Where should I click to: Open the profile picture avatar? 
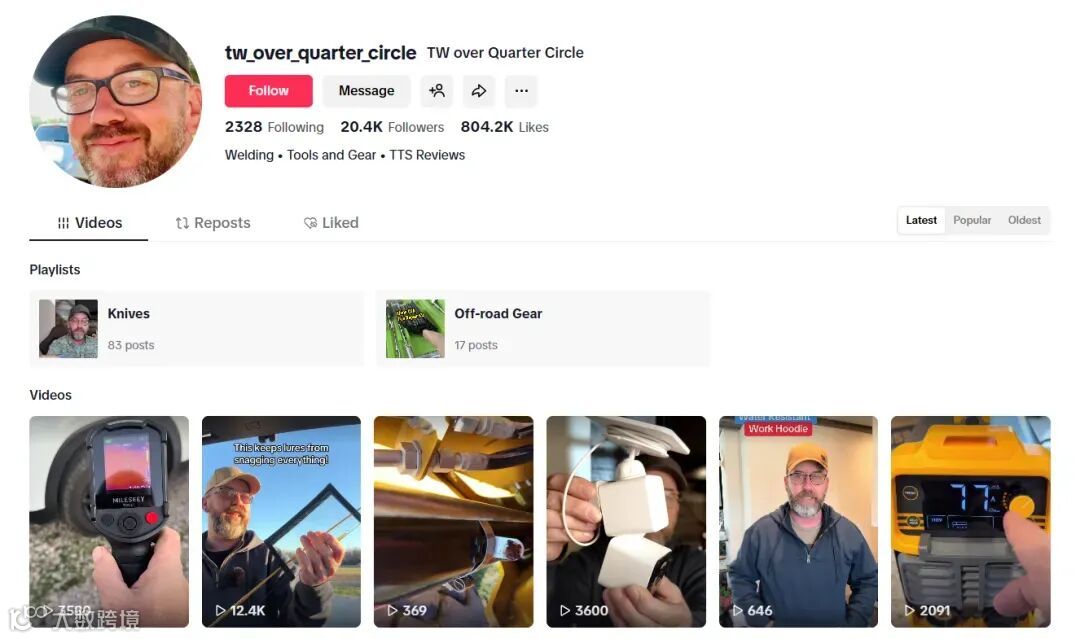(116, 101)
